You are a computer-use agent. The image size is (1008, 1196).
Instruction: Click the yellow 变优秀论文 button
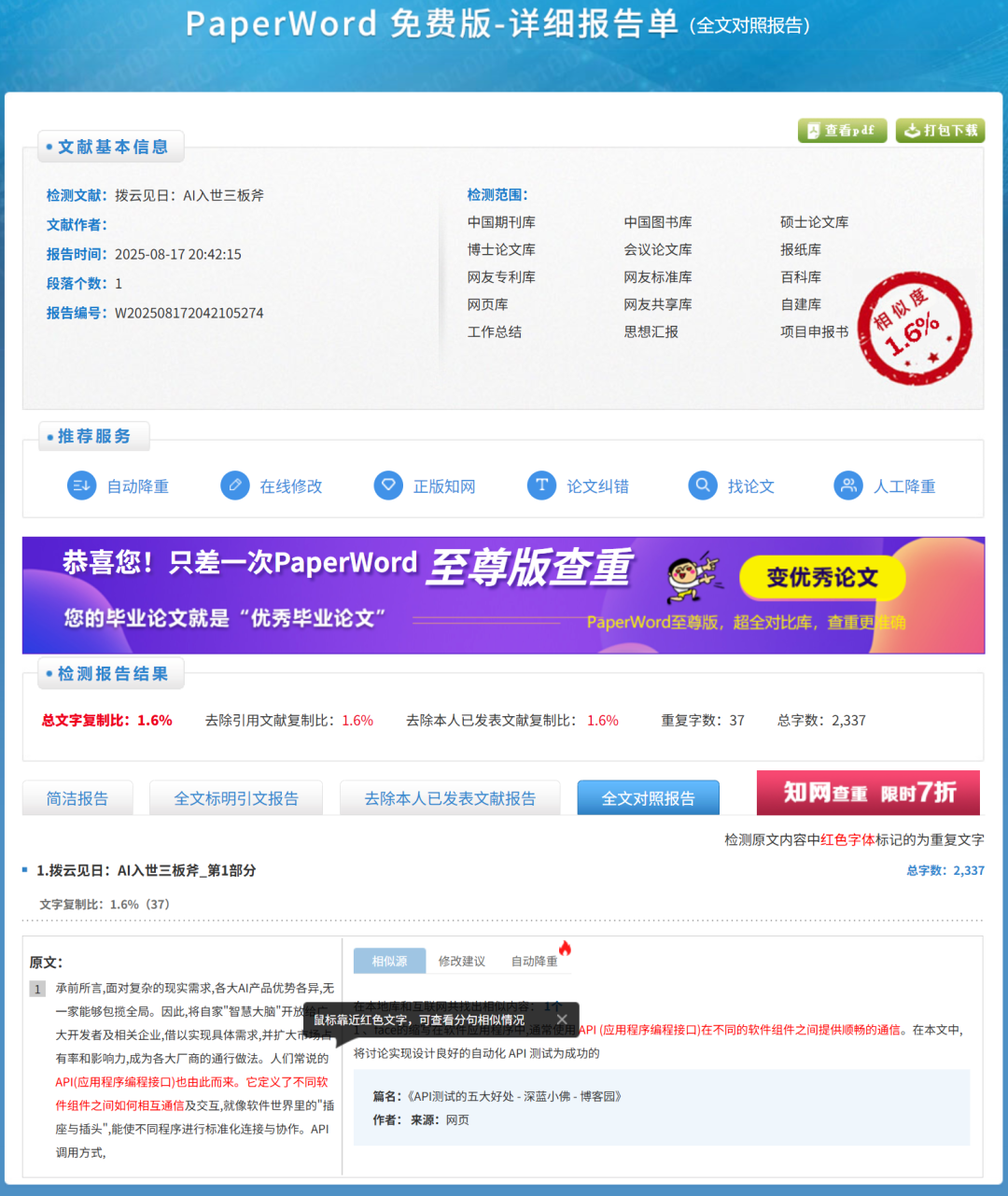click(x=822, y=578)
